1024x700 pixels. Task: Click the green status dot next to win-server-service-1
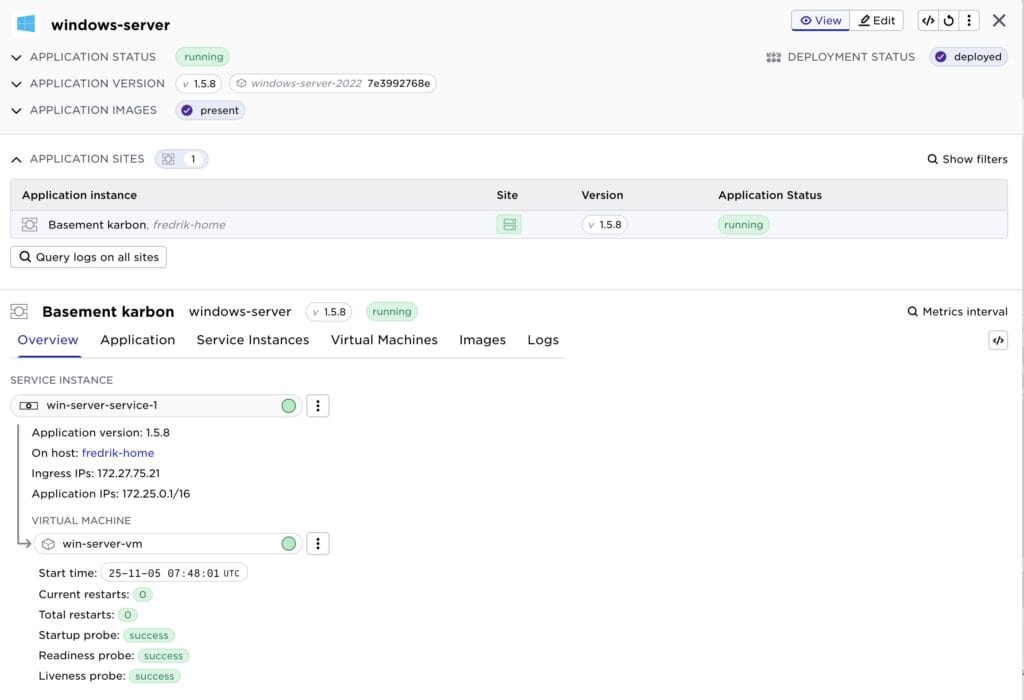pyautogui.click(x=288, y=405)
